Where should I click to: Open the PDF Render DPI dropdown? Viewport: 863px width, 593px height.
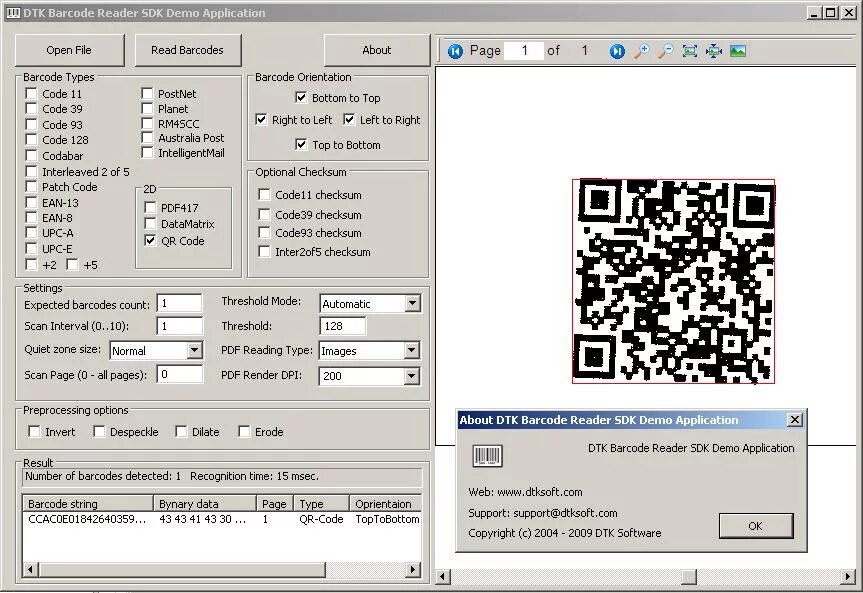(412, 376)
